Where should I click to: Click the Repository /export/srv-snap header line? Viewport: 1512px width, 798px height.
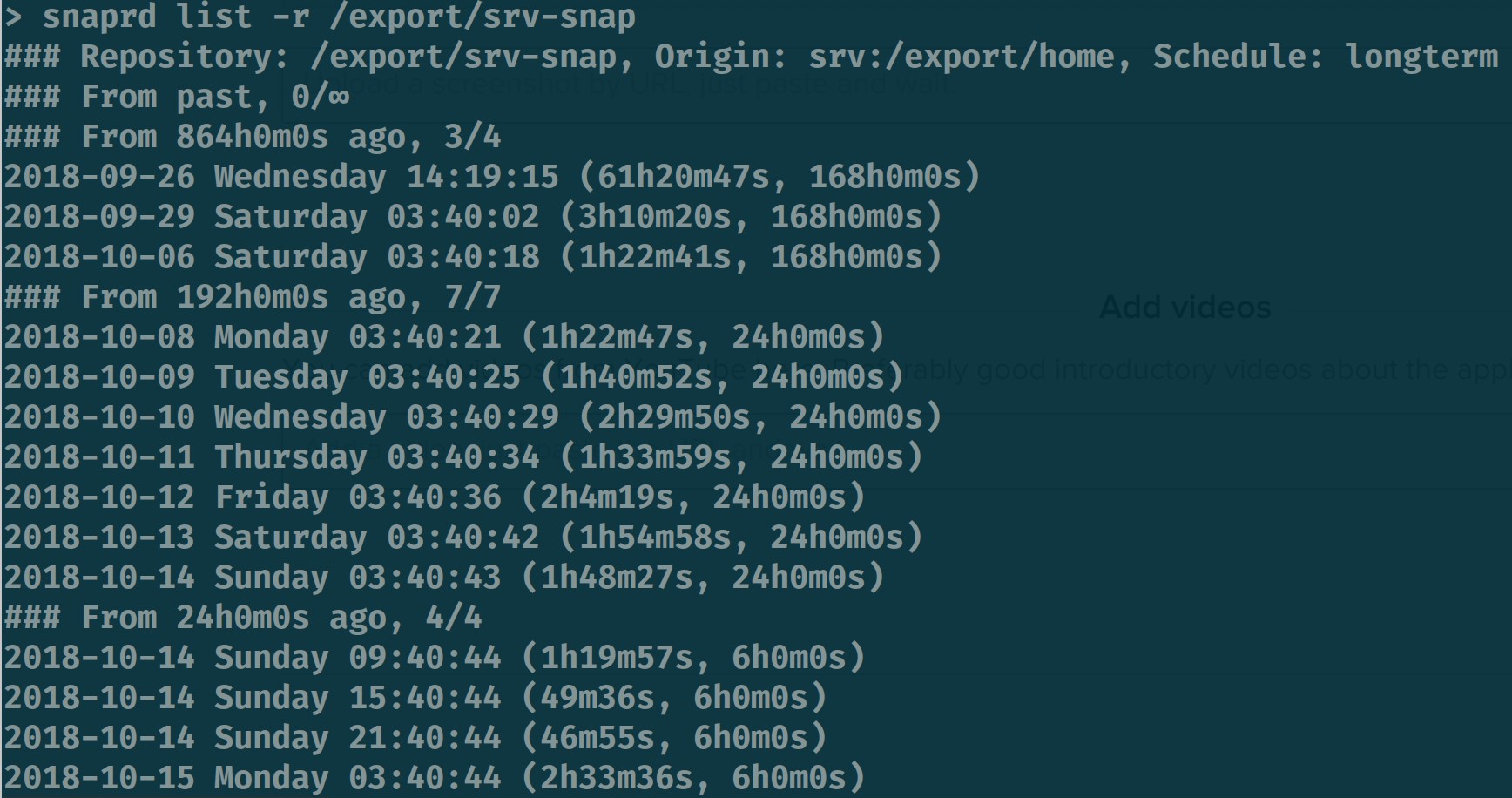coord(749,57)
